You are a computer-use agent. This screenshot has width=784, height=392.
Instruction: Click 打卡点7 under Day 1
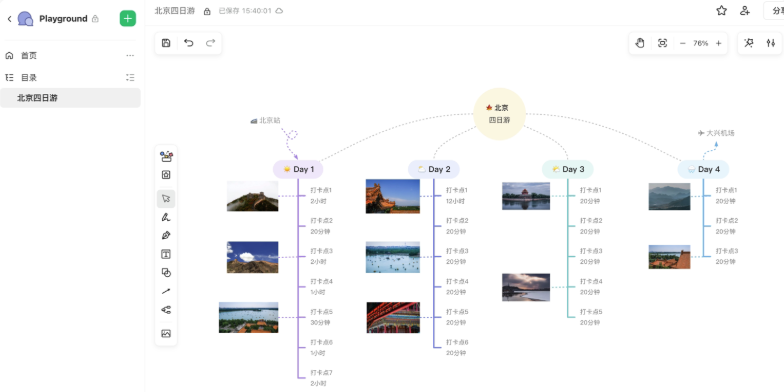tap(322, 372)
